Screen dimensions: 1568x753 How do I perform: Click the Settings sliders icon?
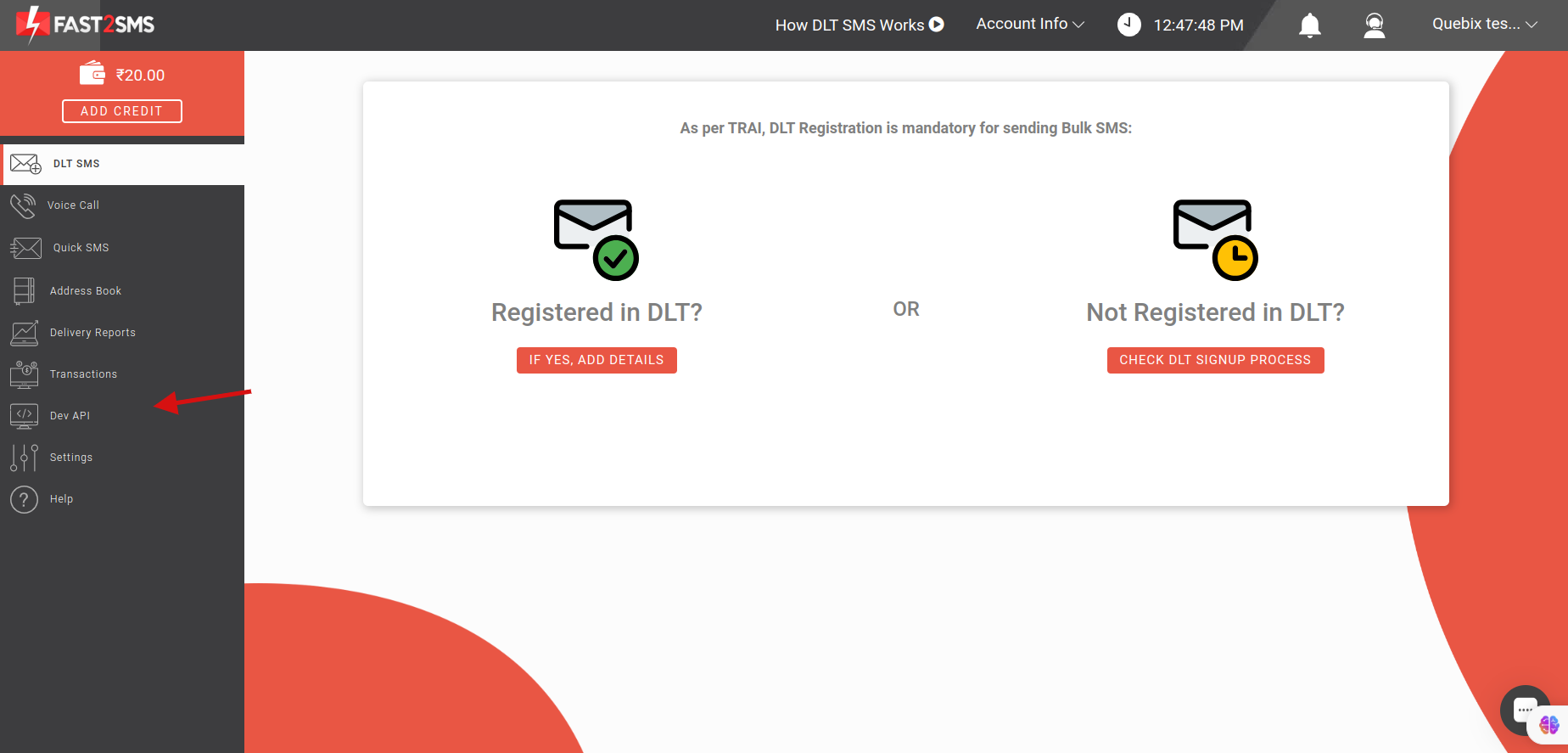click(24, 458)
